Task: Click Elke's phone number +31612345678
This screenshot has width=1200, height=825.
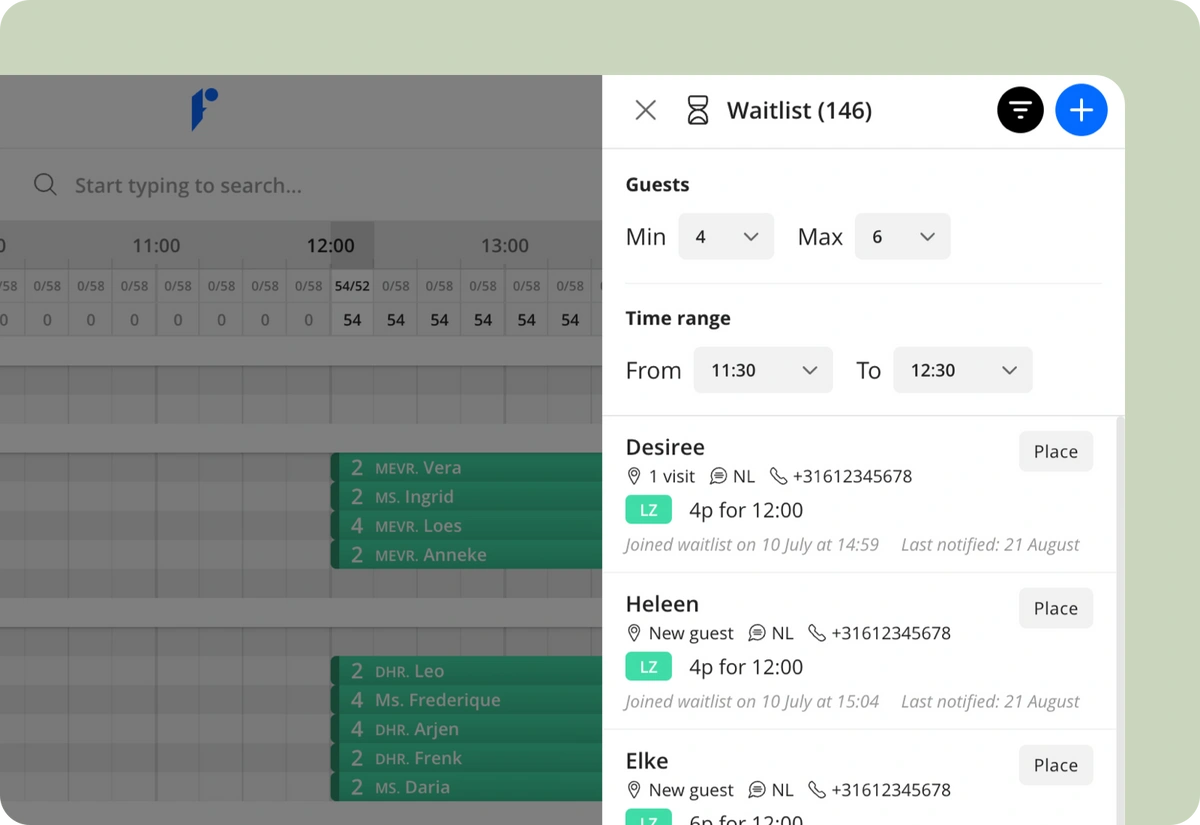Action: pyautogui.click(x=891, y=790)
